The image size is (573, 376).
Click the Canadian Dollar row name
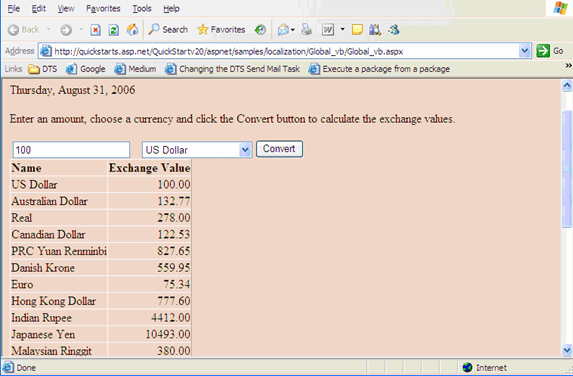point(48,235)
